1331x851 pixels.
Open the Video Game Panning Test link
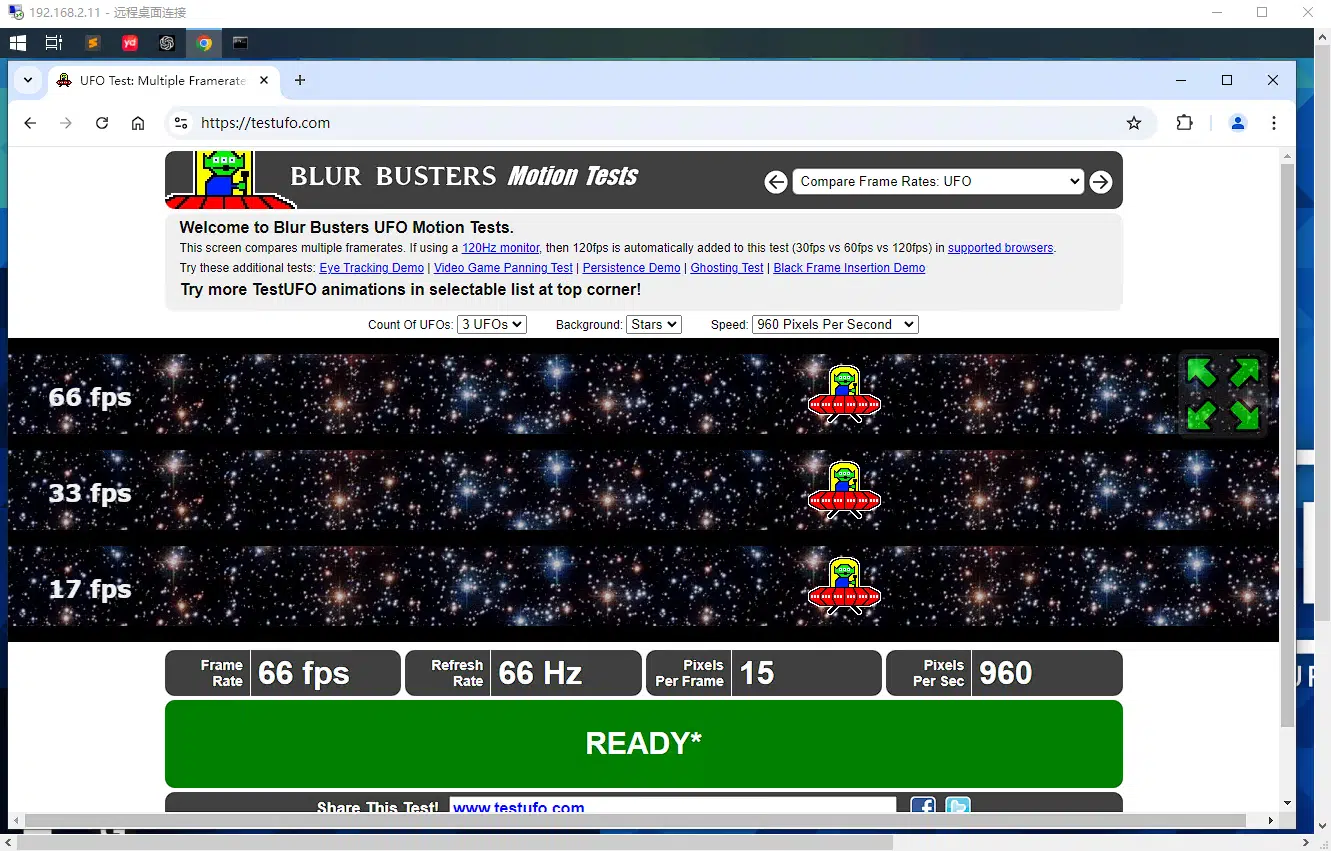tap(503, 268)
